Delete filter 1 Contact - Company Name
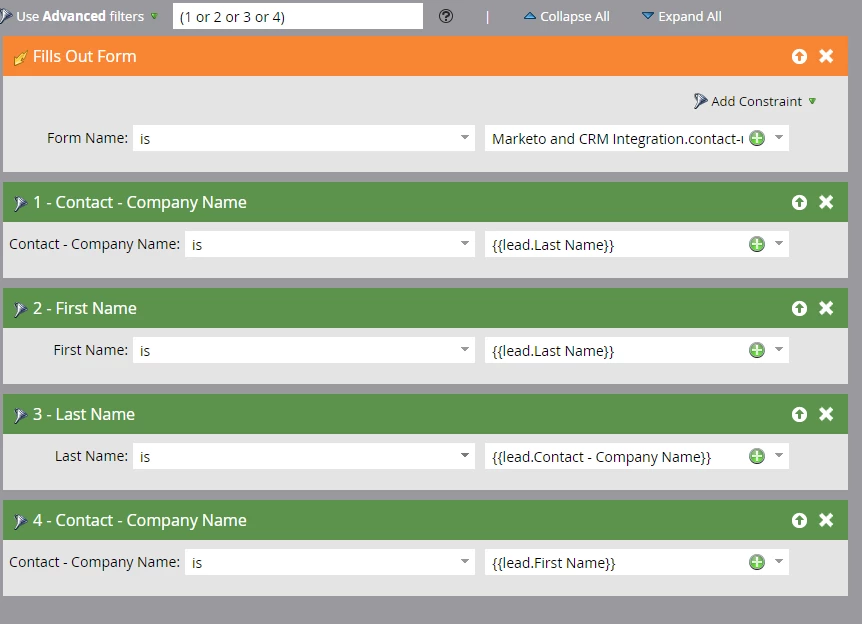 pyautogui.click(x=826, y=202)
